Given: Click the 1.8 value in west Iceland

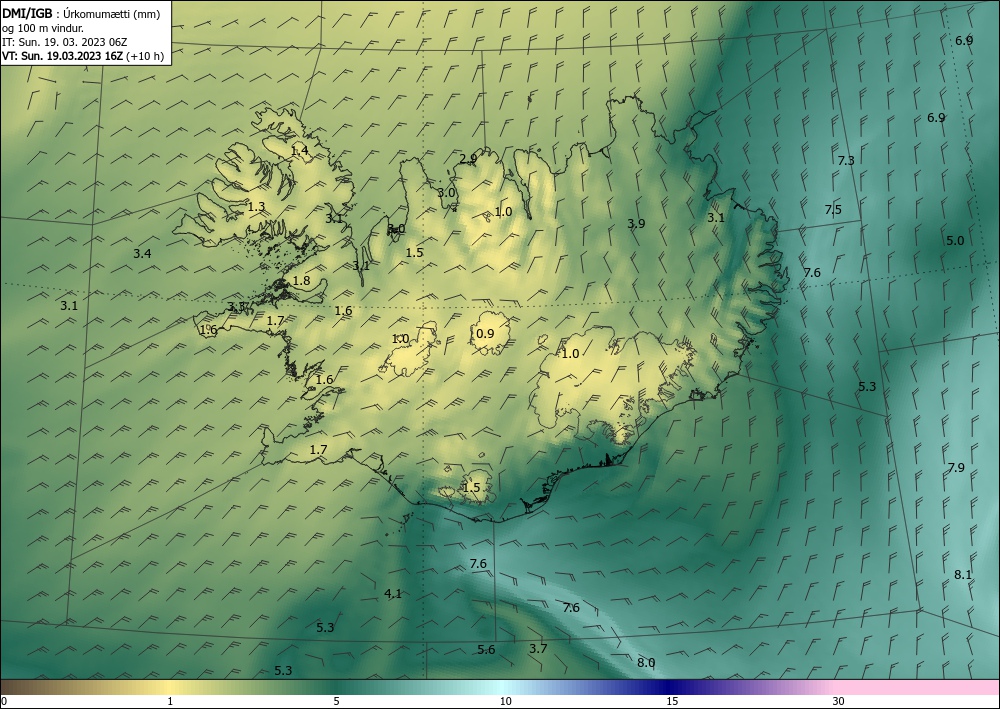Looking at the screenshot, I should point(301,281).
